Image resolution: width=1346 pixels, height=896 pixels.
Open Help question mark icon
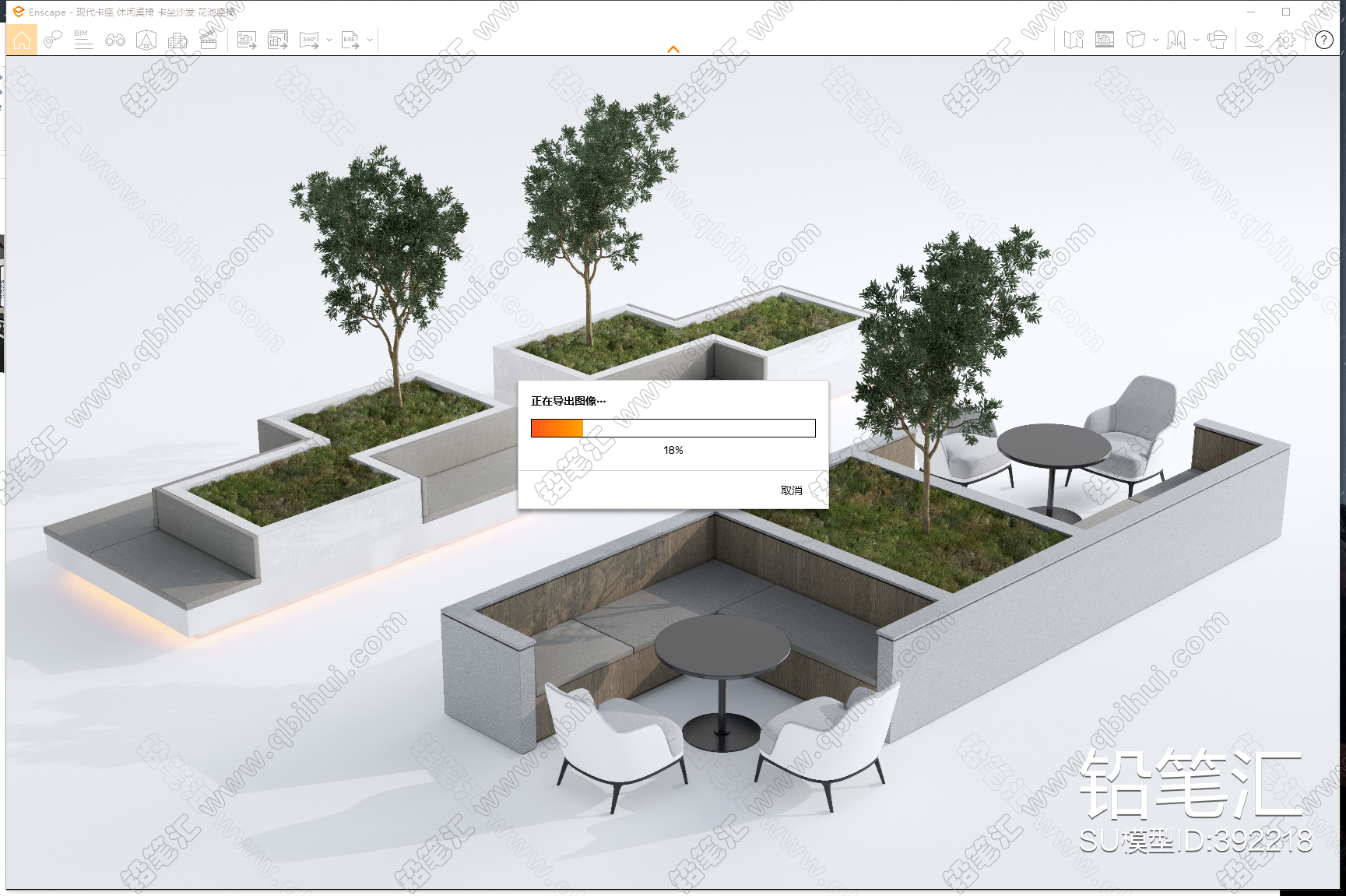pyautogui.click(x=1324, y=40)
